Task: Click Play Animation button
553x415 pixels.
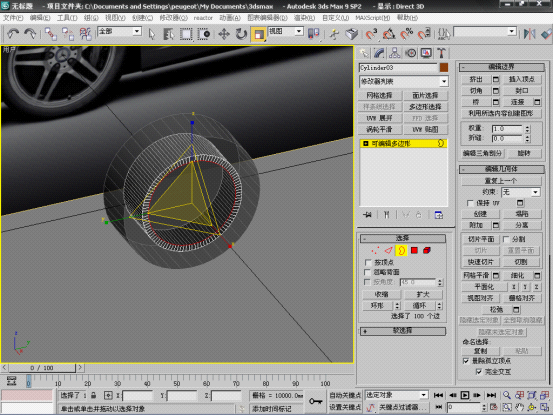Action: (464, 395)
